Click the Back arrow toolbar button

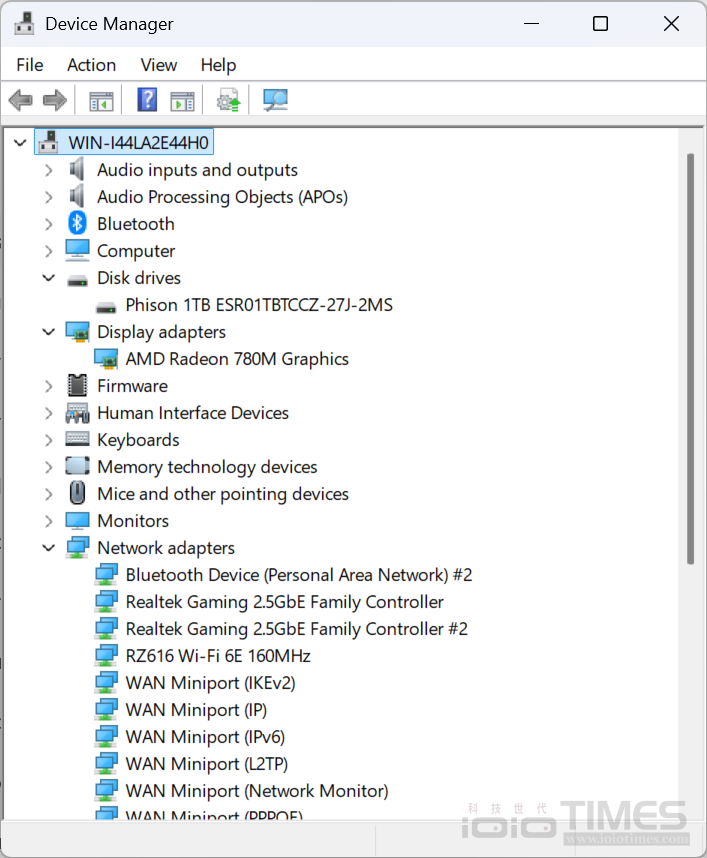(x=20, y=100)
